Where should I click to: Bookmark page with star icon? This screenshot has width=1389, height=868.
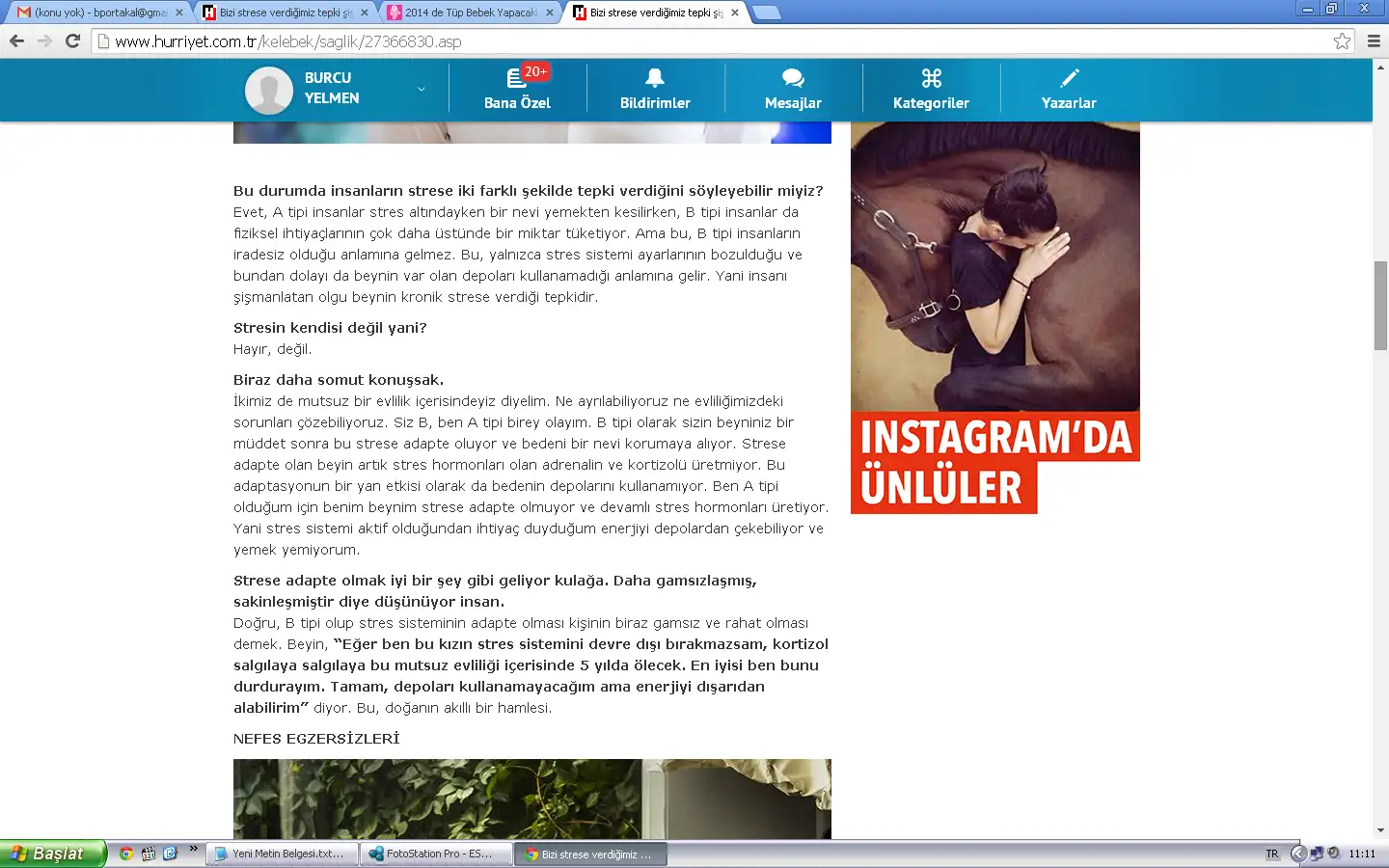click(1342, 41)
